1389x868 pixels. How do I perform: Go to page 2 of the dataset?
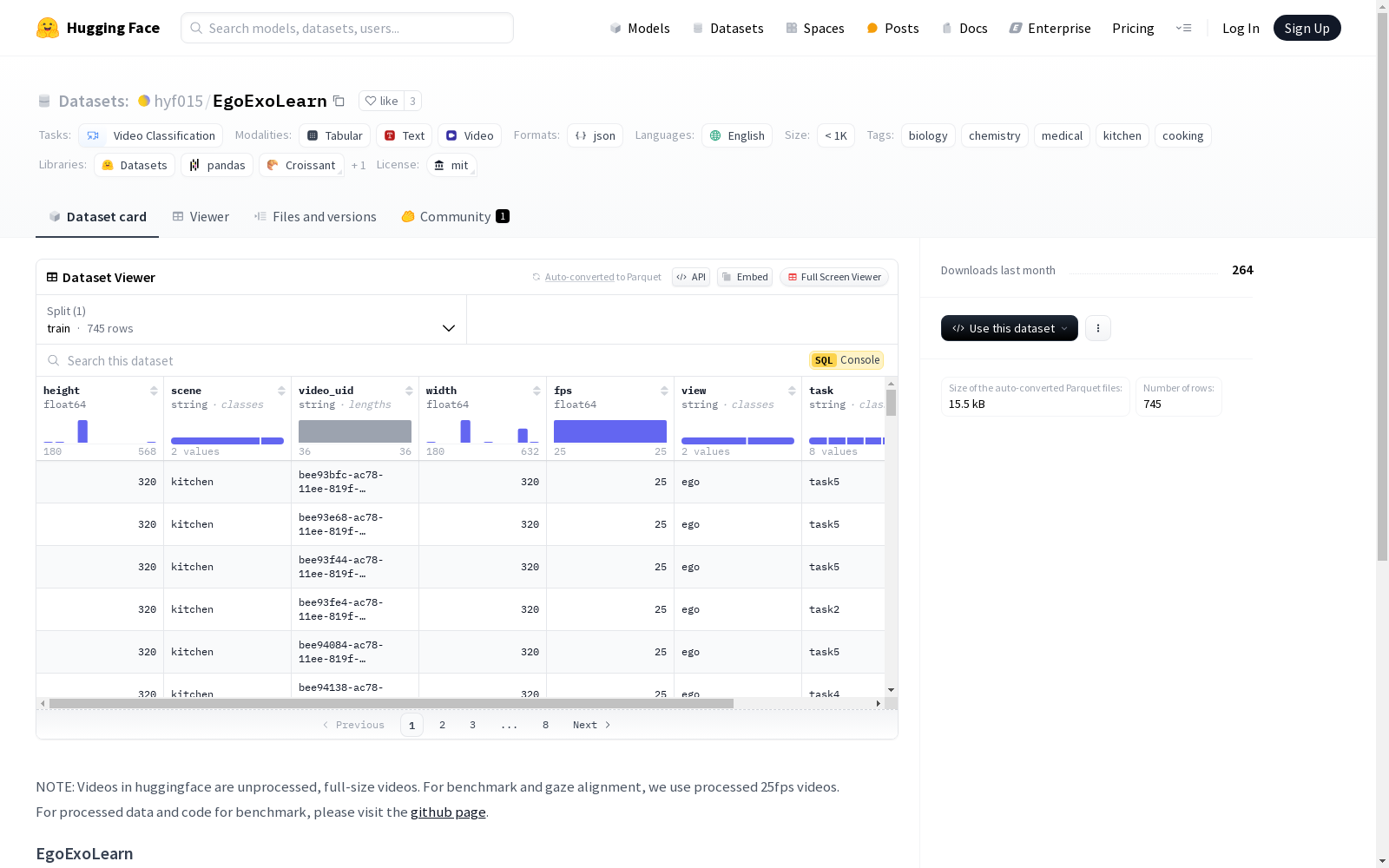(443, 725)
